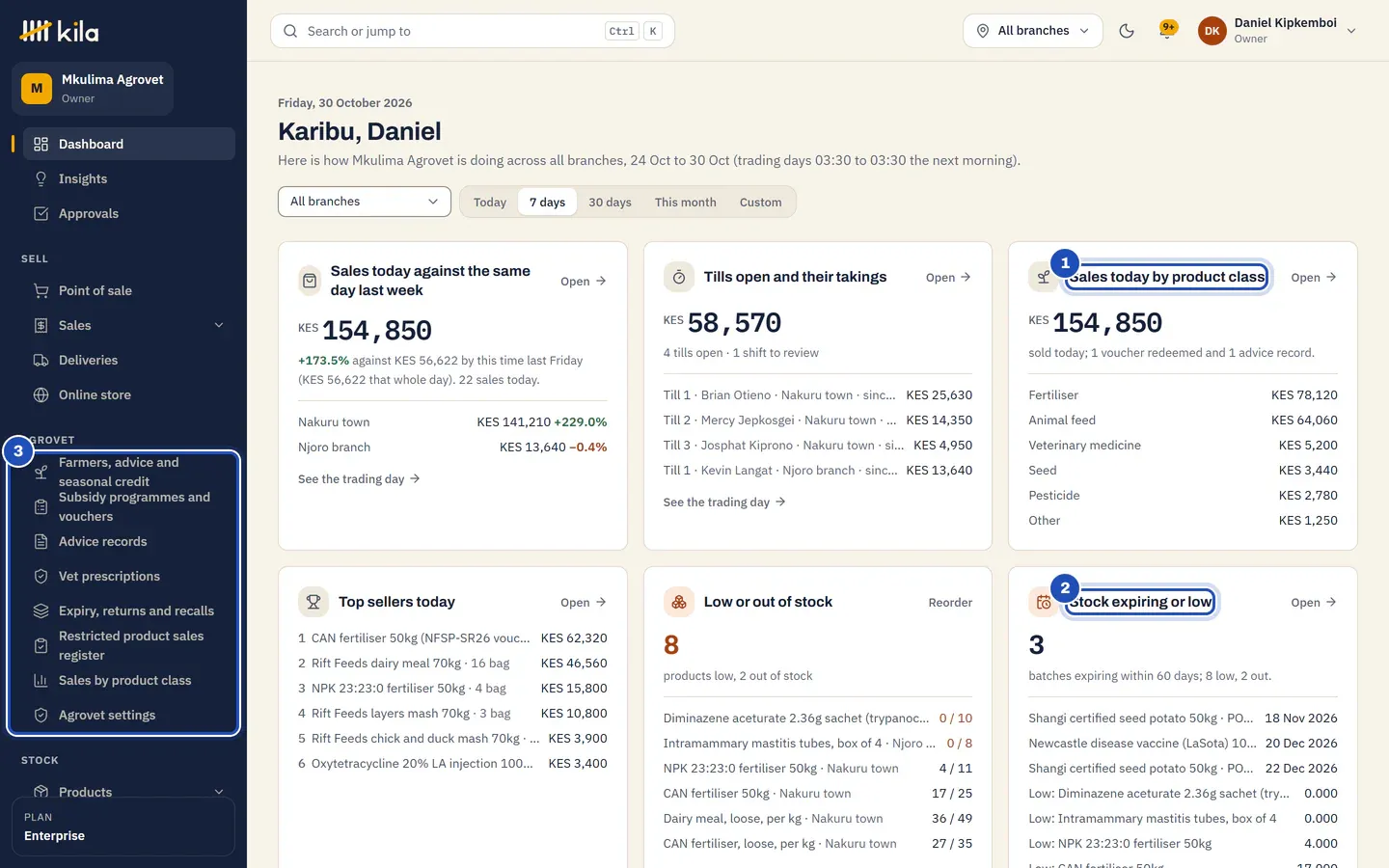Open the Top sellers today card

click(584, 603)
